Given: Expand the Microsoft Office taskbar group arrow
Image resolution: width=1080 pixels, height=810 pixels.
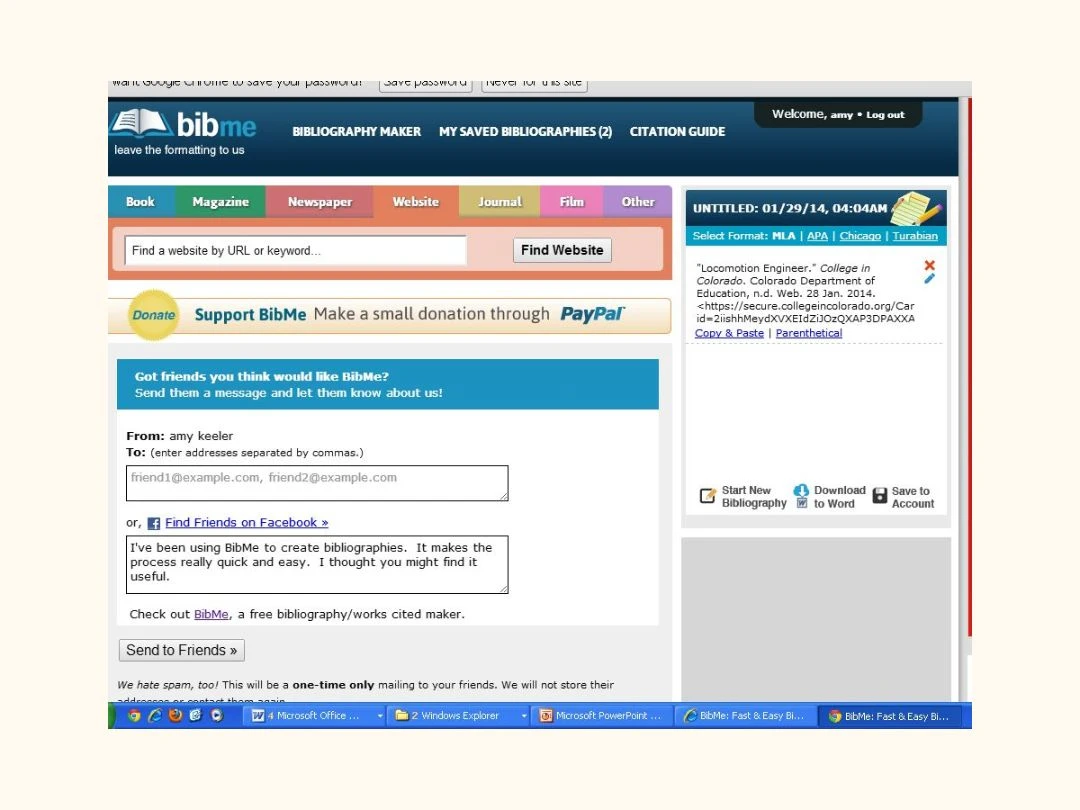Looking at the screenshot, I should pyautogui.click(x=380, y=716).
